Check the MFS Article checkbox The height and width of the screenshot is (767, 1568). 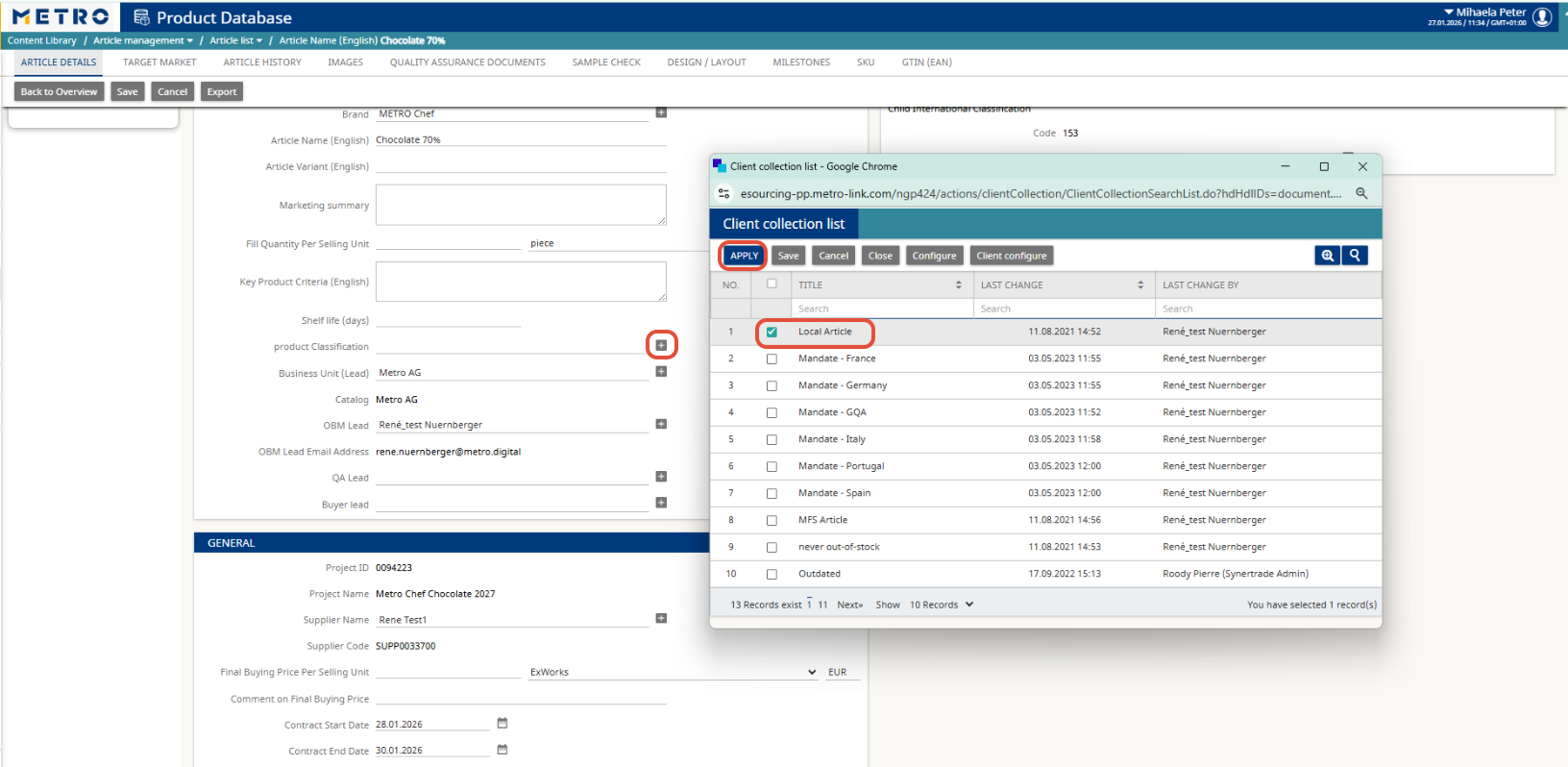coord(772,520)
